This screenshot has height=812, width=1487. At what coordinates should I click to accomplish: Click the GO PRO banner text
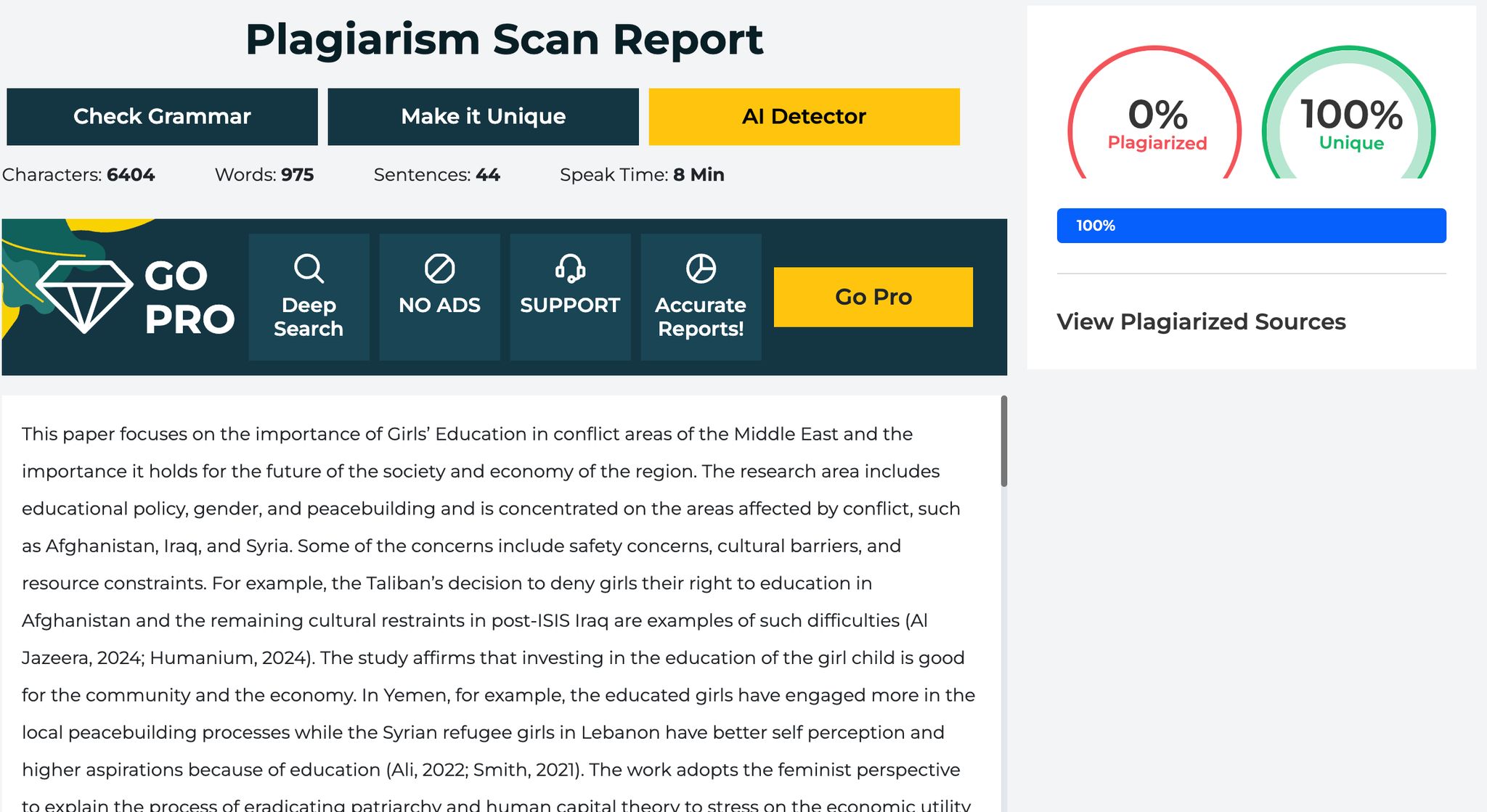(189, 298)
